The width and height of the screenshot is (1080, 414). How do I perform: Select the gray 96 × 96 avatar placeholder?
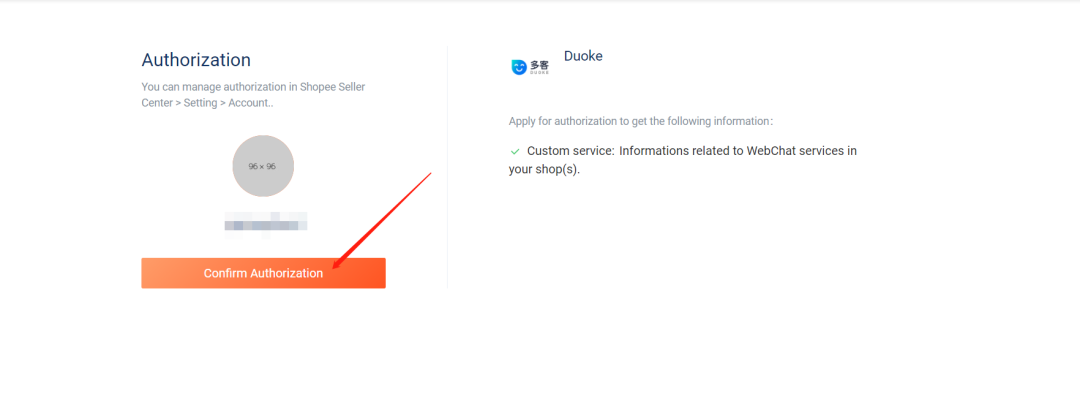tap(263, 166)
